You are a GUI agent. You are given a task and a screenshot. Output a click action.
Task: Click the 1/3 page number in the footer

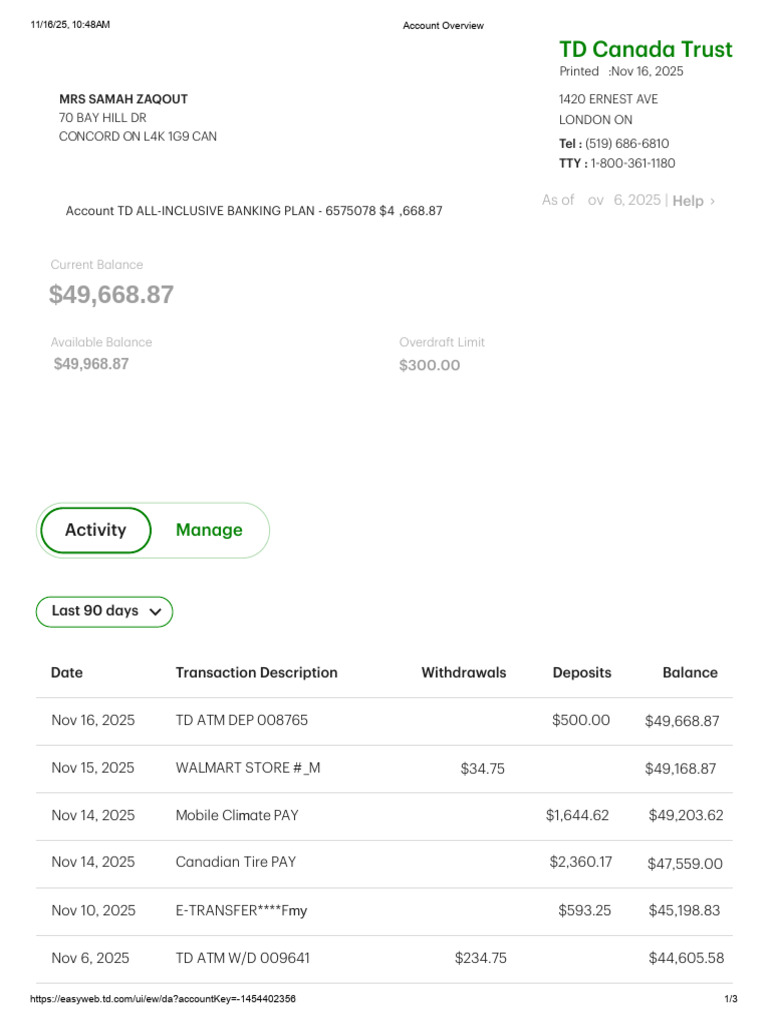pyautogui.click(x=731, y=999)
